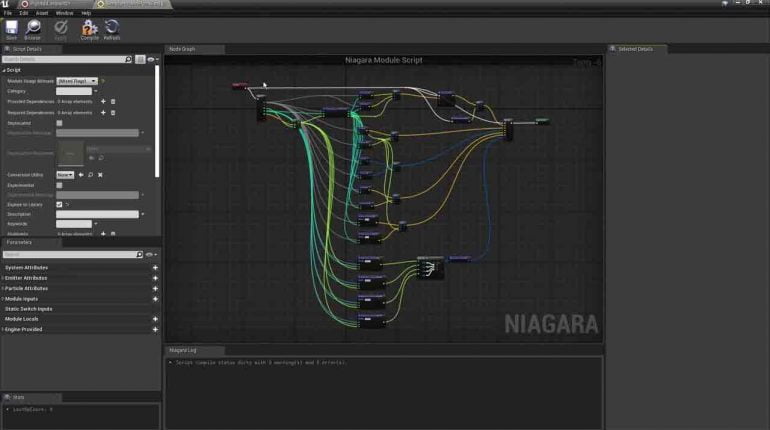Add new parameter to Module Locals
770x430 pixels.
pyautogui.click(x=155, y=319)
